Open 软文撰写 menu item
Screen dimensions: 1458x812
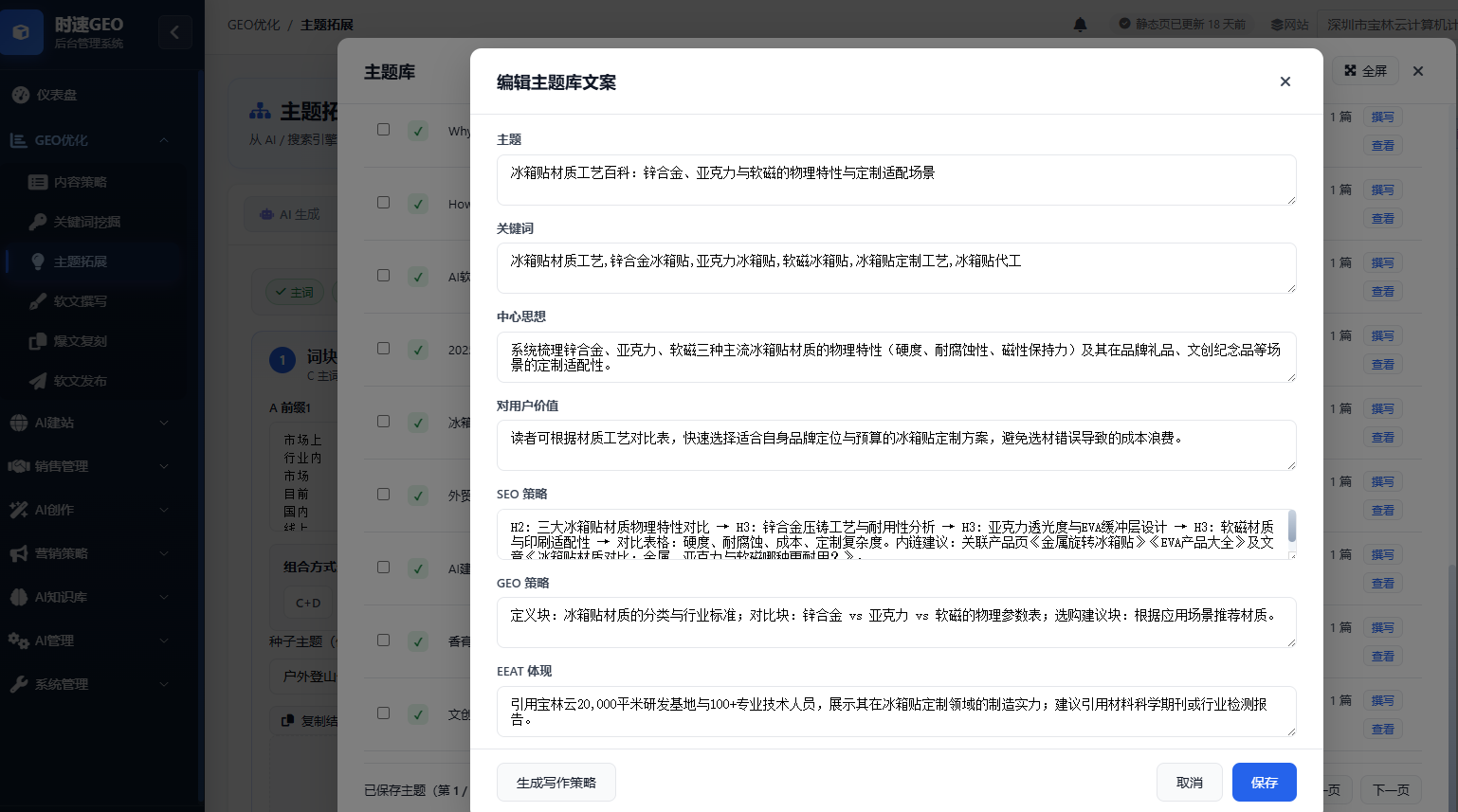(81, 301)
